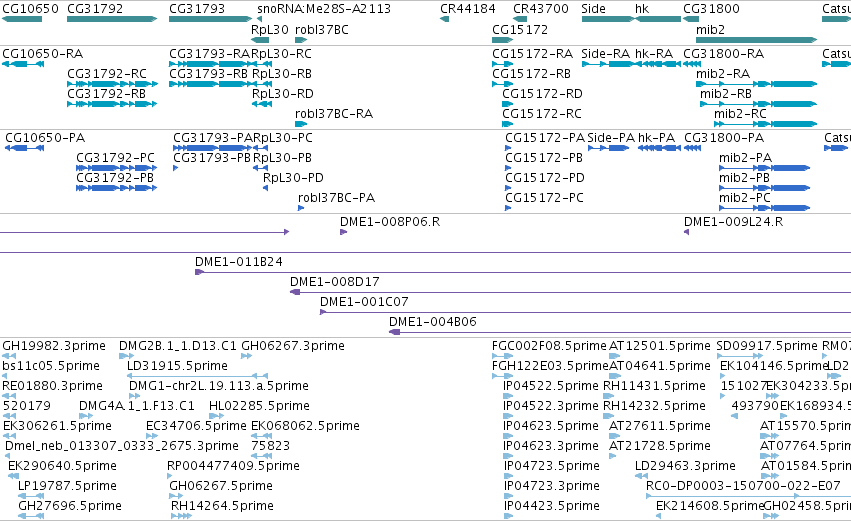Click protein CG31793-PB
Viewport: 851px width, 521px height.
coord(212,158)
